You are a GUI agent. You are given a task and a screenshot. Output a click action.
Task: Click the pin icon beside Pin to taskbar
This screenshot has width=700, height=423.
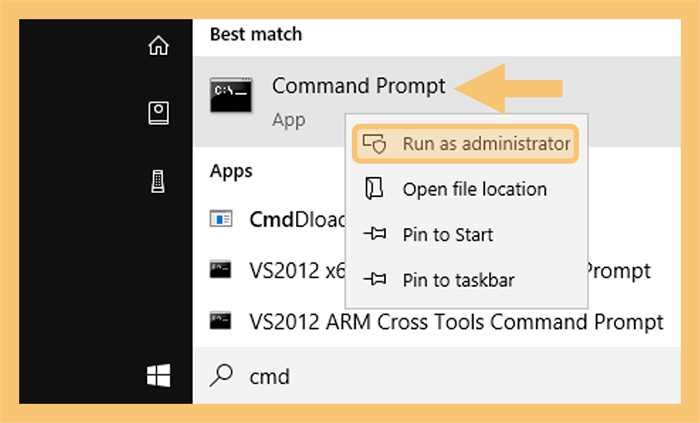click(375, 279)
